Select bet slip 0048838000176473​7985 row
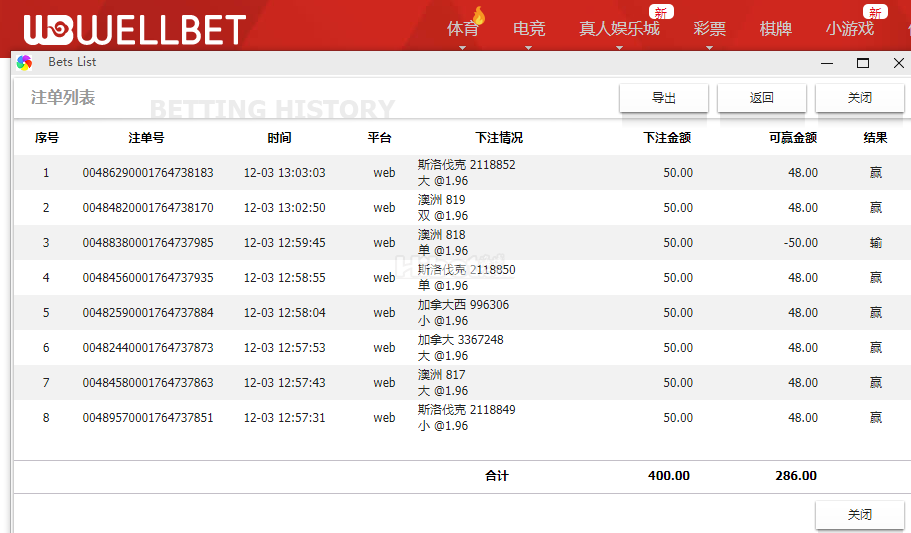The image size is (911, 533). point(148,243)
